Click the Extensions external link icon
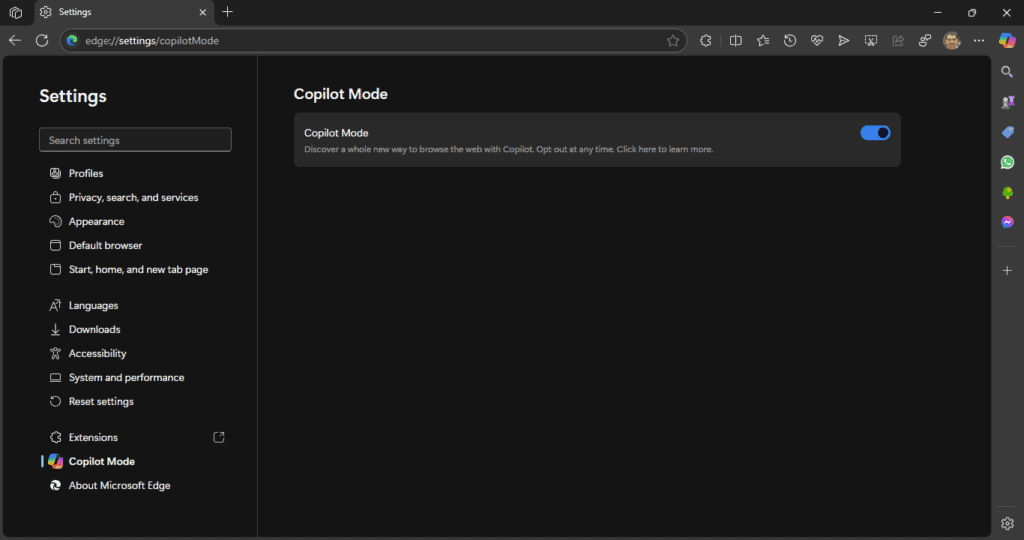Screen dimensions: 1024x540 219,437
